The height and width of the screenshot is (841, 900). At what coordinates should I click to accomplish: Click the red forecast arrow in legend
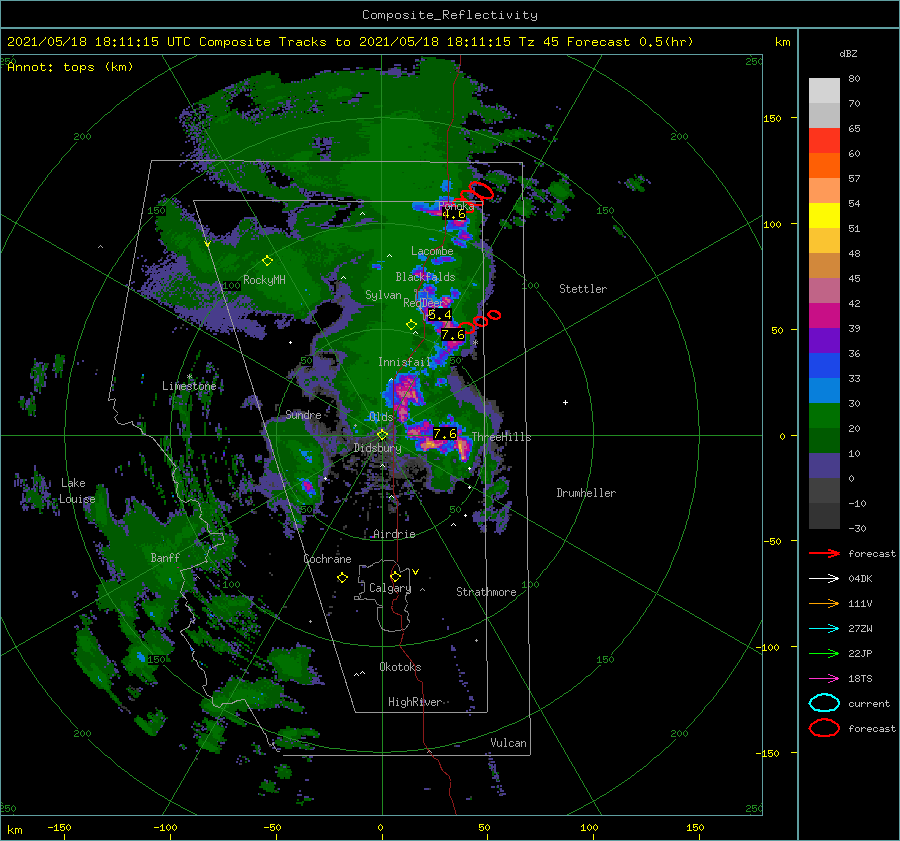[x=824, y=553]
